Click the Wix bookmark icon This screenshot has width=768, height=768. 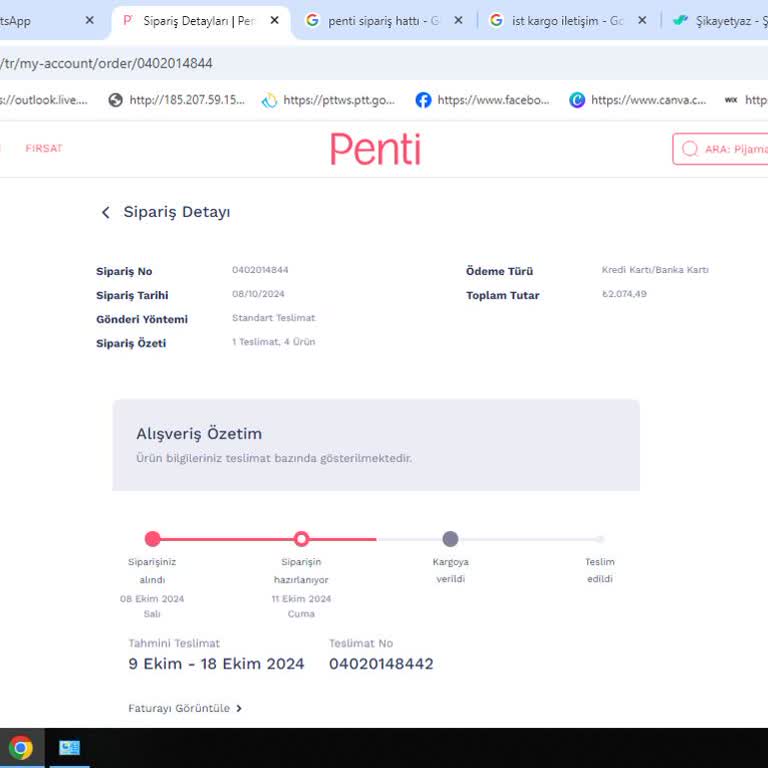[x=731, y=100]
